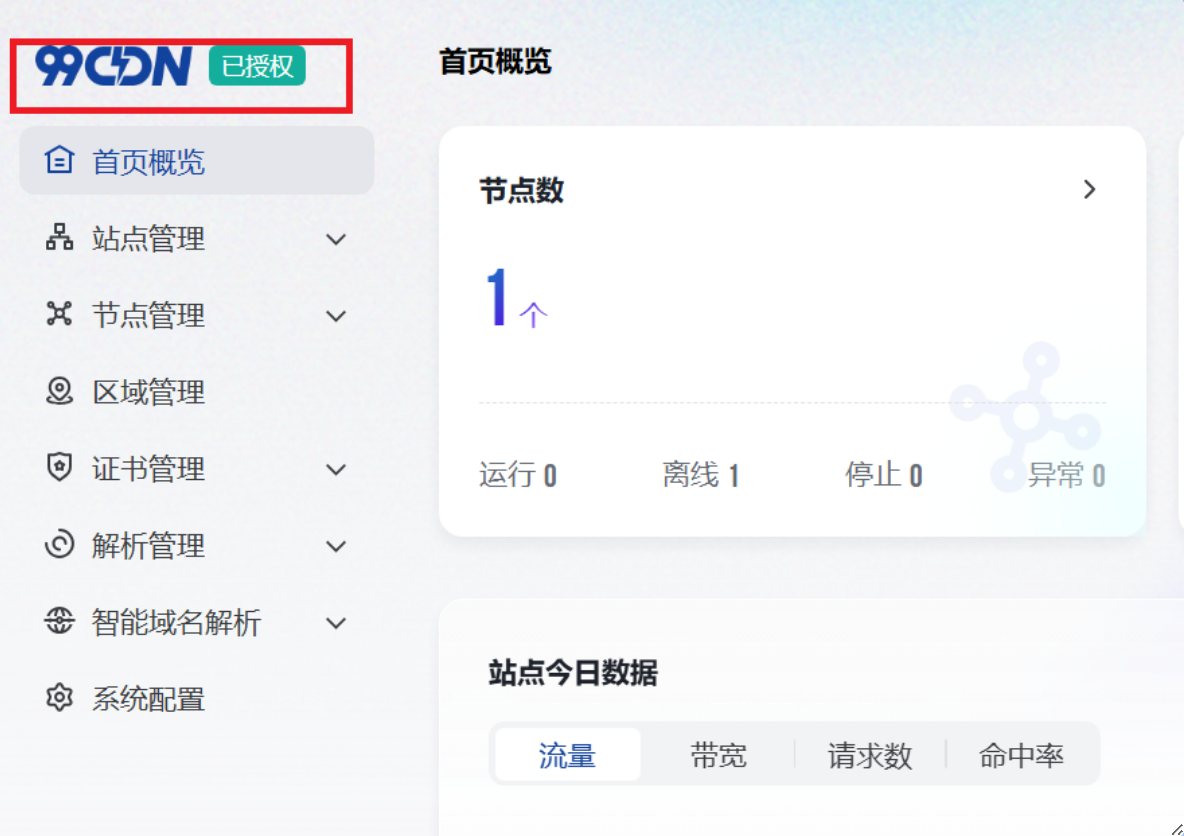
Task: Open node details via 节点数 arrow
Action: coord(1090,190)
